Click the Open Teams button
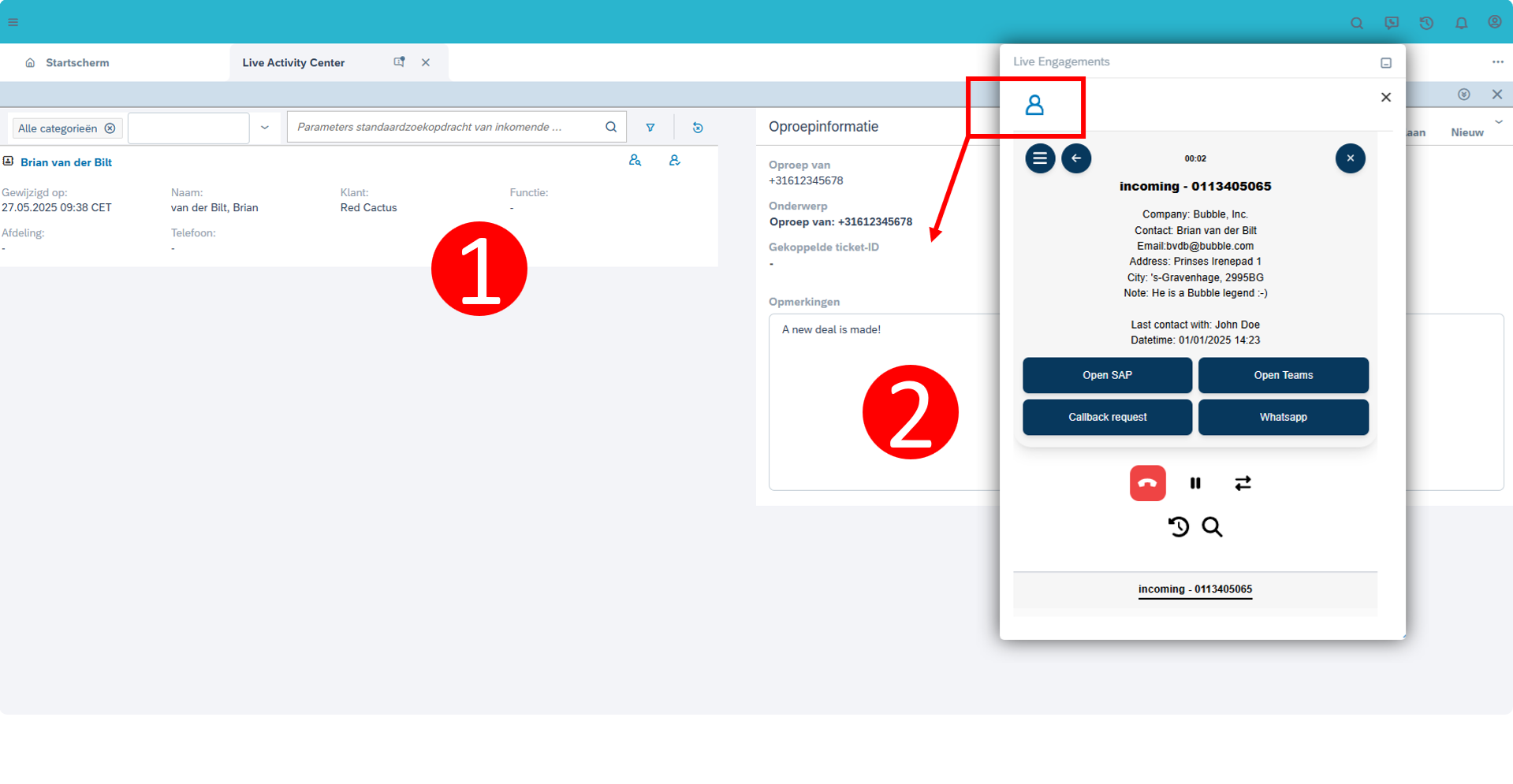Image resolution: width=1513 pixels, height=784 pixels. [x=1283, y=375]
